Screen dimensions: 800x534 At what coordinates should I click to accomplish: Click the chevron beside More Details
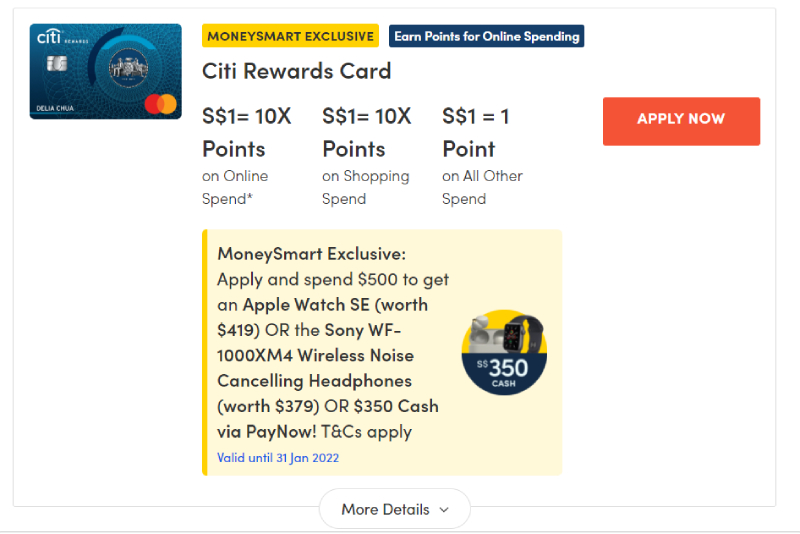coord(444,510)
